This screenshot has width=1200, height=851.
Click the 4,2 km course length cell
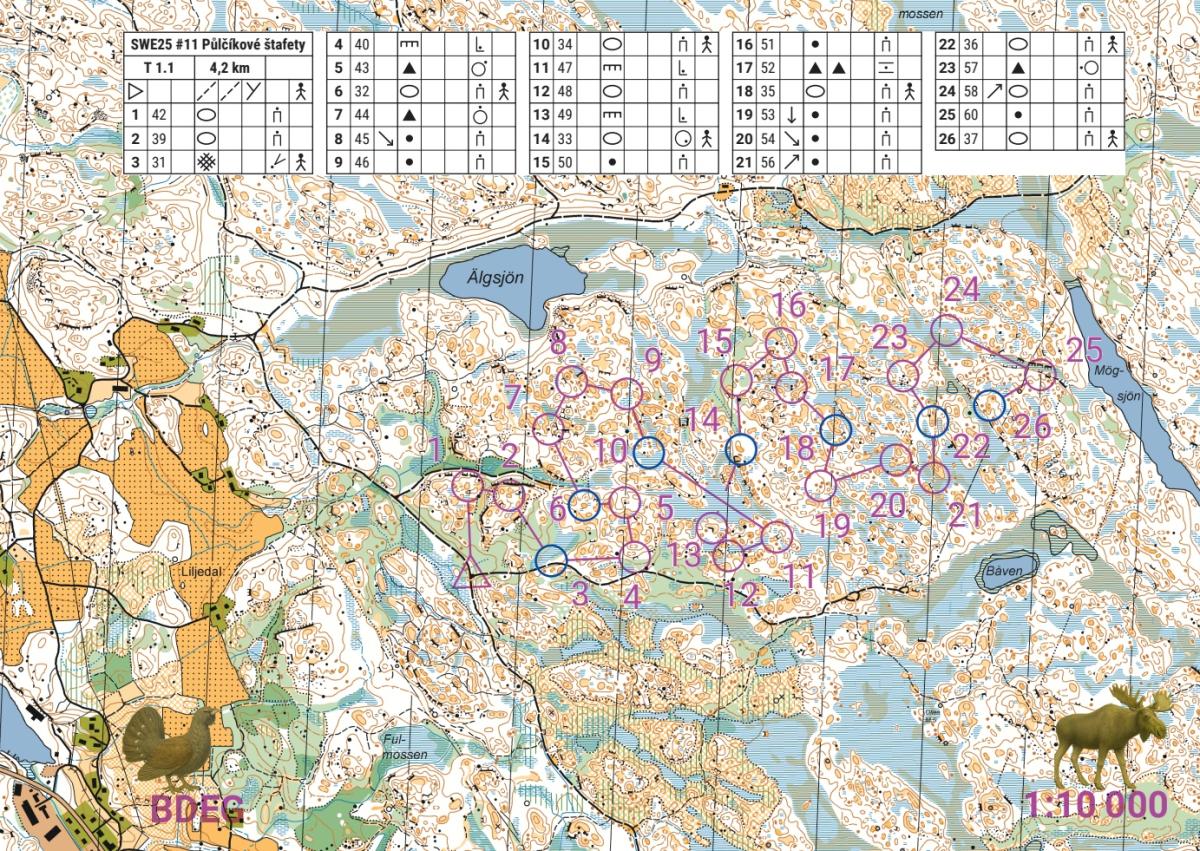(229, 69)
